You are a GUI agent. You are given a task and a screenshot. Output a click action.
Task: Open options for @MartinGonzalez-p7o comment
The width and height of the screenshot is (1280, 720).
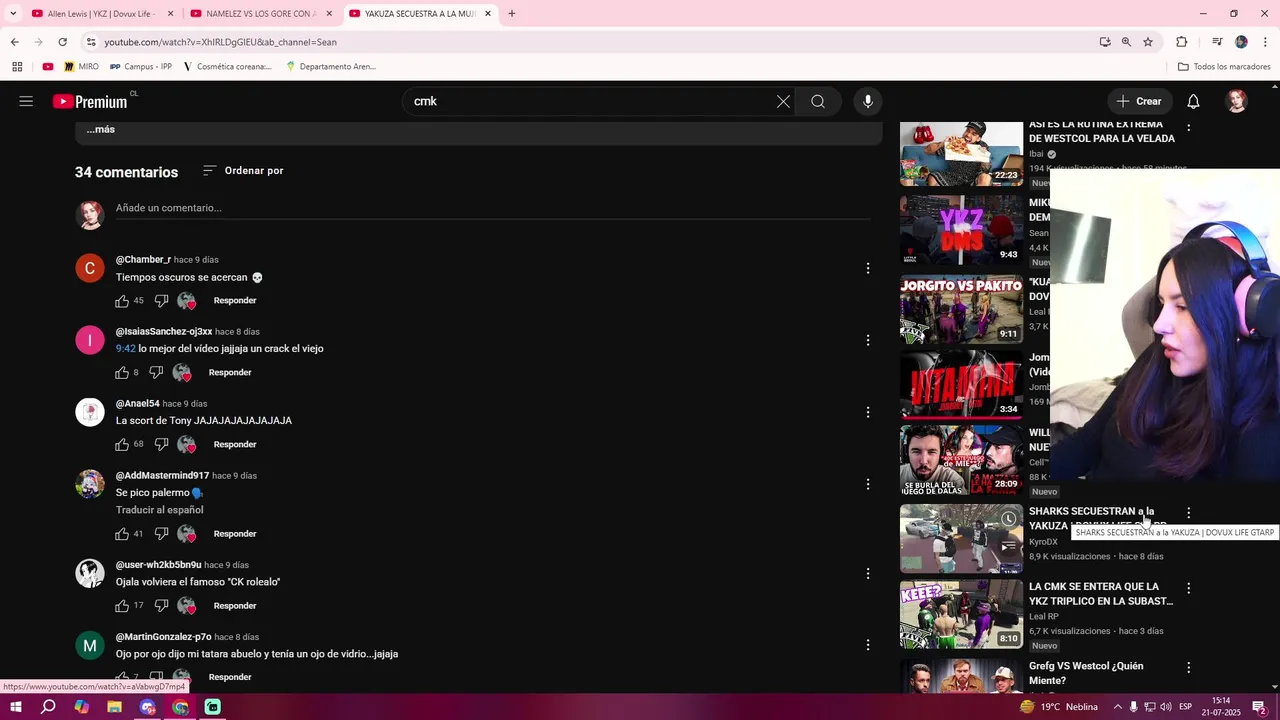click(868, 645)
